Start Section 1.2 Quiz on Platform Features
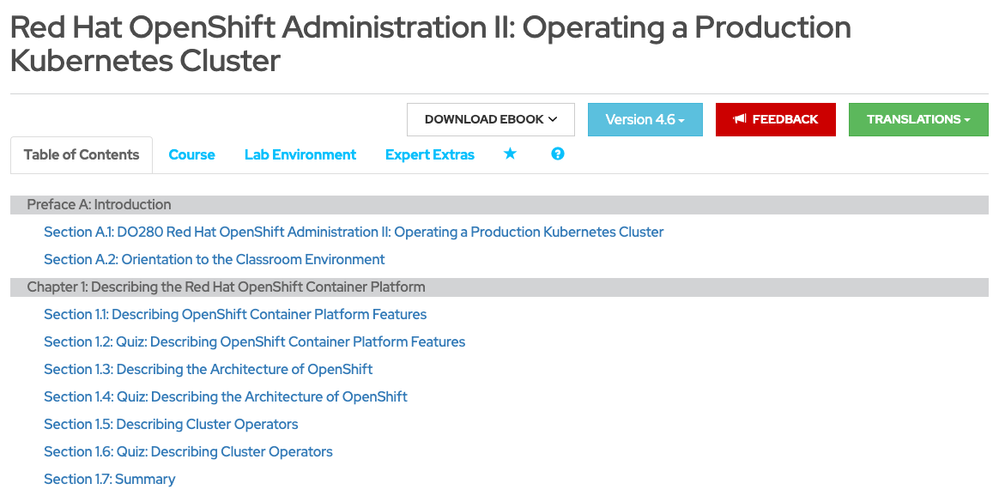The width and height of the screenshot is (999, 495). click(254, 342)
